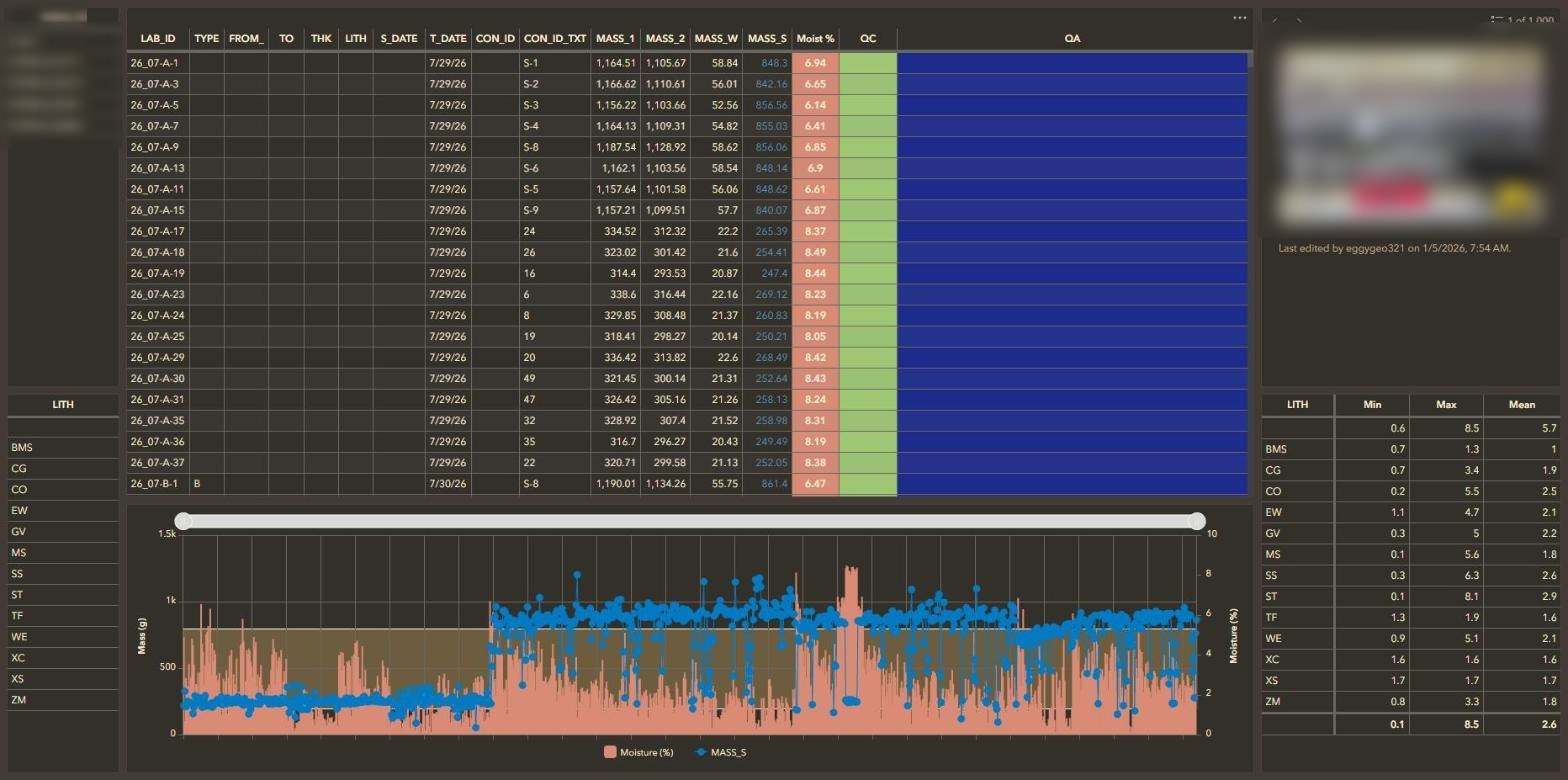This screenshot has width=1568, height=780.
Task: Toggle Moisture (%) series in chart legend
Action: 638,752
